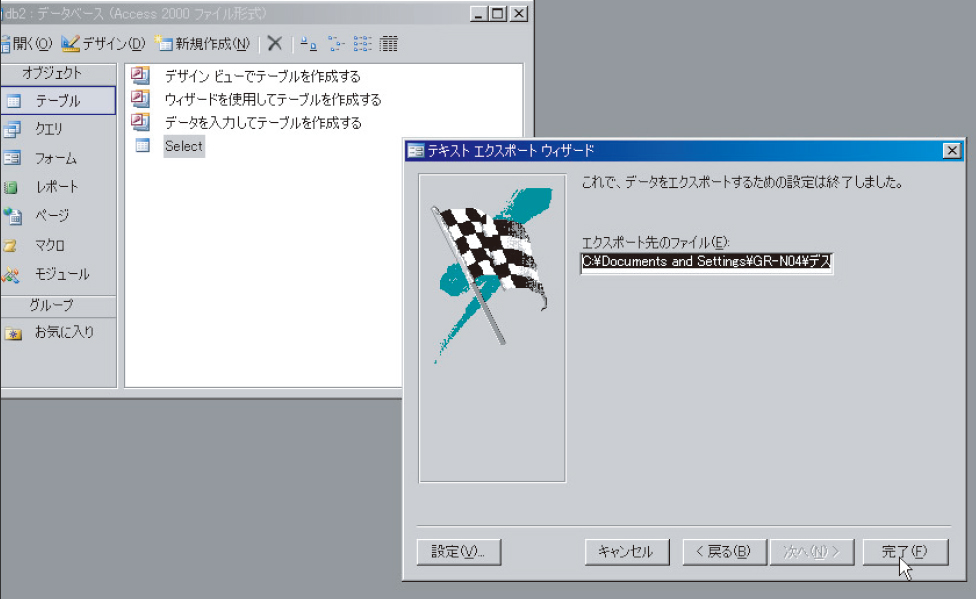The width and height of the screenshot is (976, 599).
Task: Click the export file path field
Action: [706, 262]
